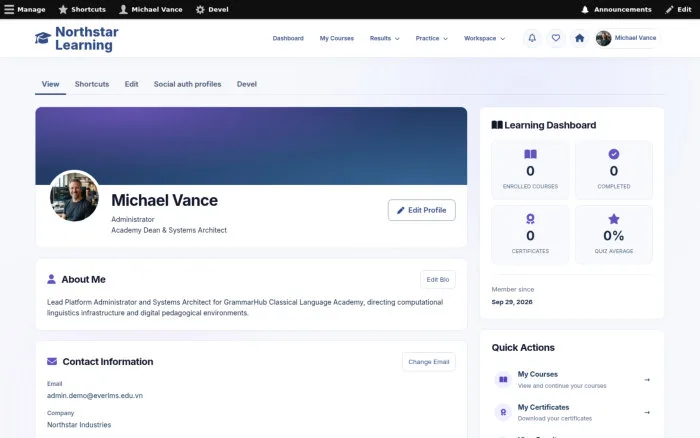Switch to the View tab
The height and width of the screenshot is (438, 700).
pyautogui.click(x=50, y=84)
